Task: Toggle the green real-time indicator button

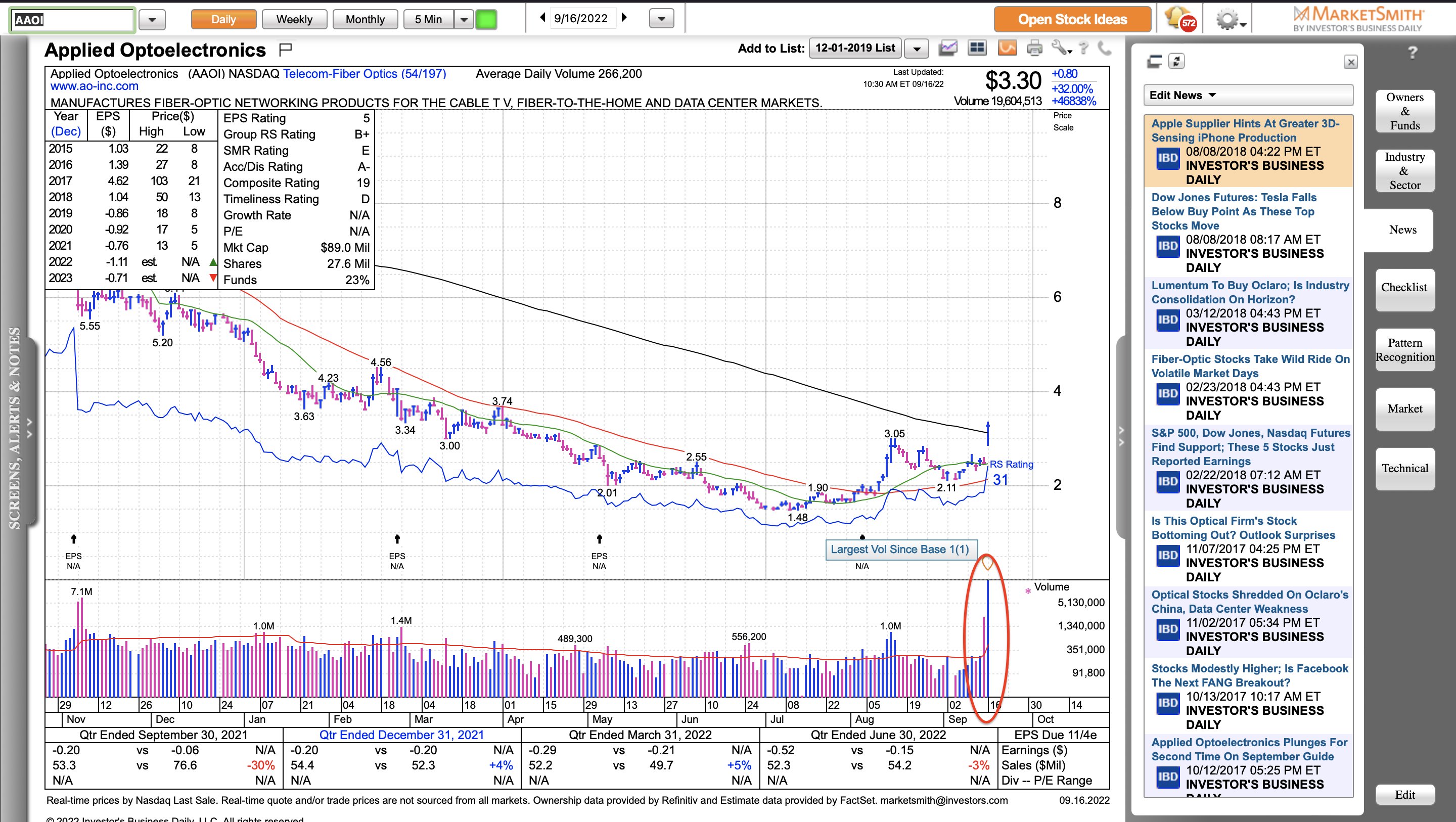Action: [x=486, y=20]
